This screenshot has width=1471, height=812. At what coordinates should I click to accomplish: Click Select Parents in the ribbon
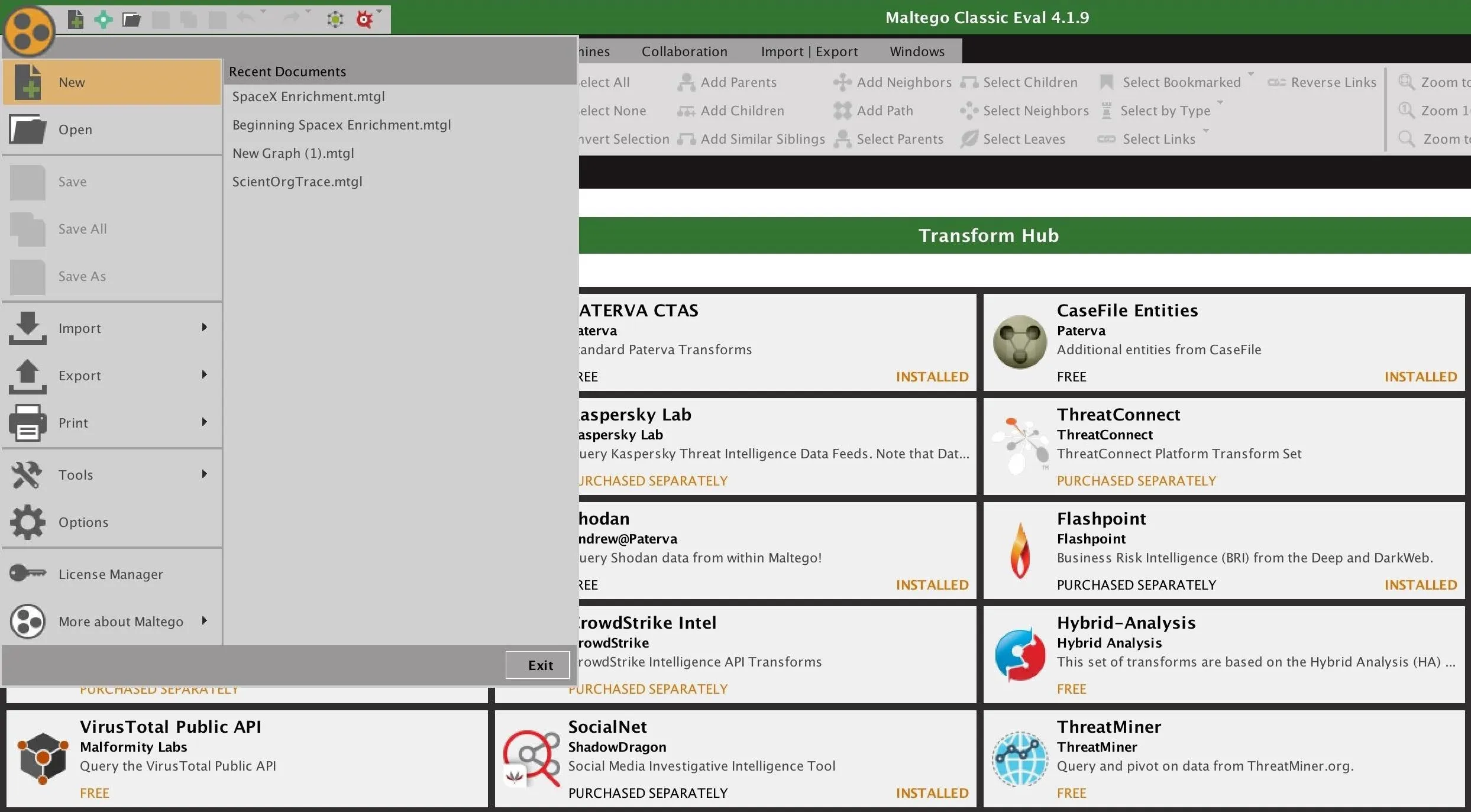888,139
